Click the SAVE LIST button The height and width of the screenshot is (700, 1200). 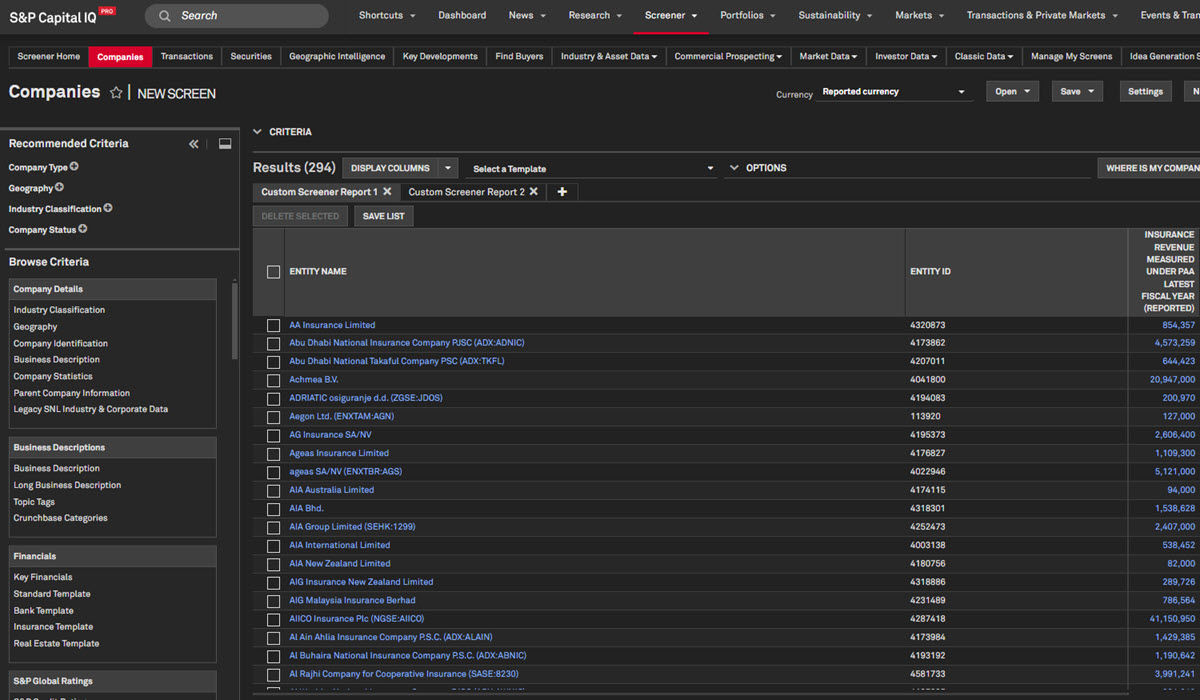[384, 216]
